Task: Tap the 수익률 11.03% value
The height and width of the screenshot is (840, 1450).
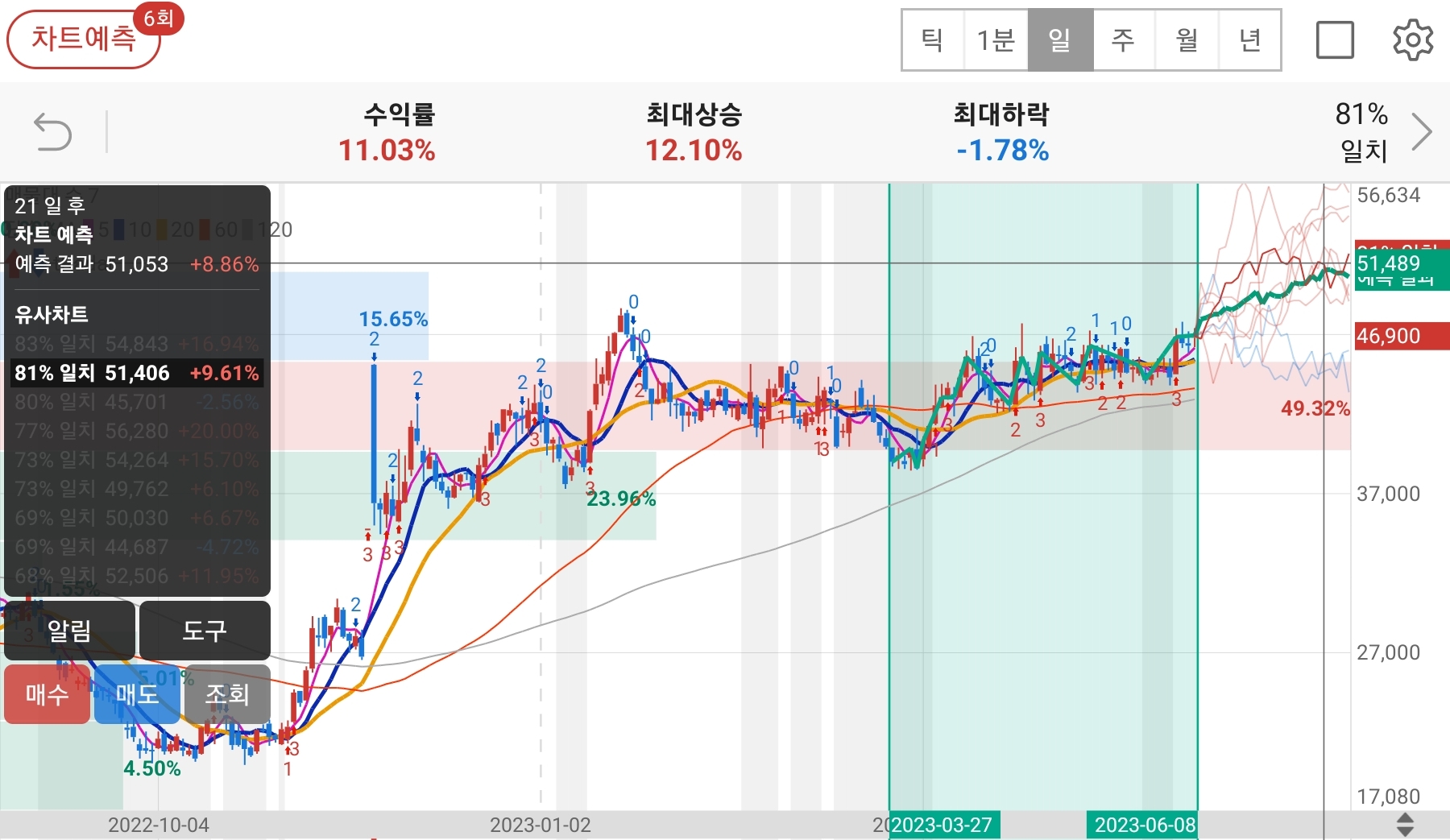Action: pyautogui.click(x=387, y=151)
